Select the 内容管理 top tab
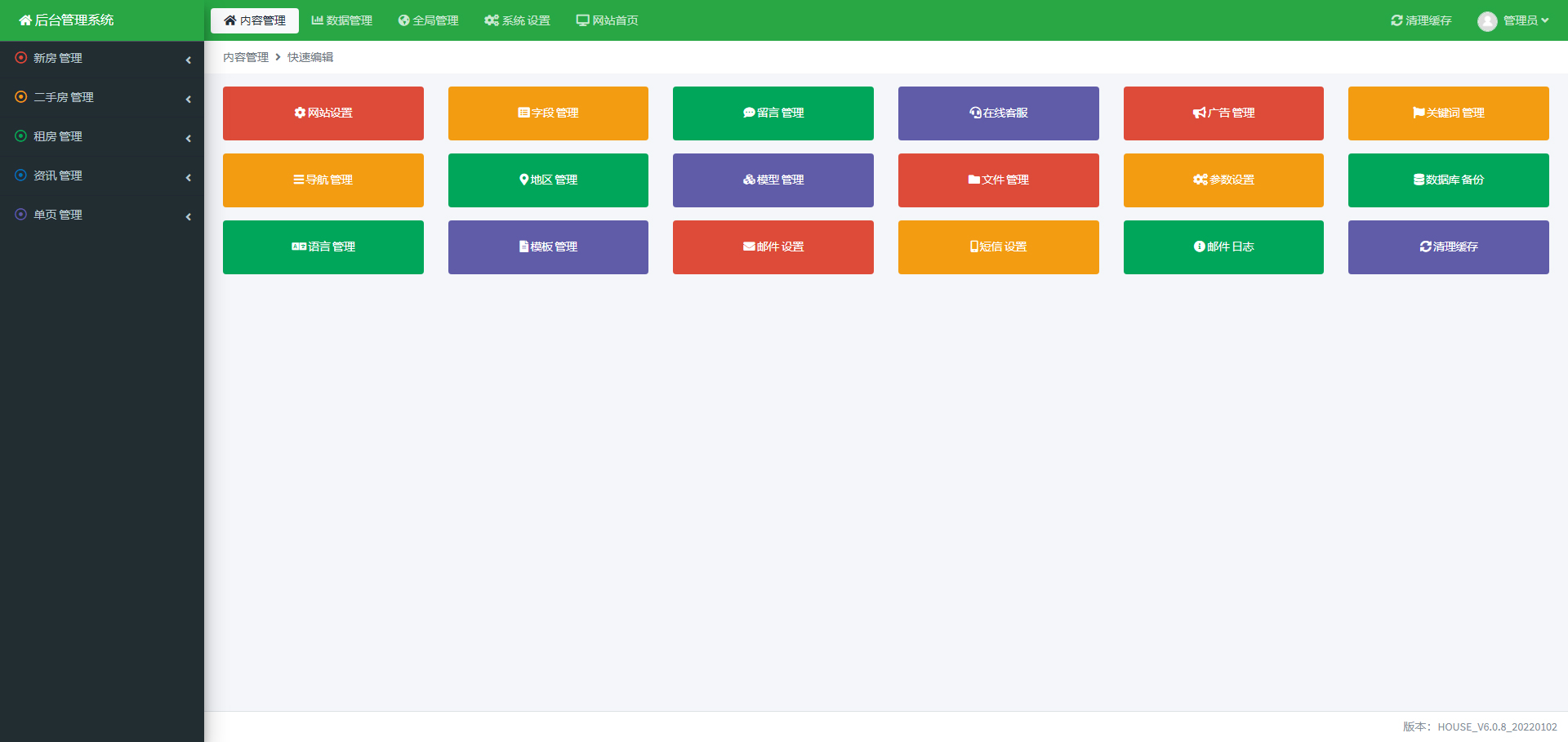Viewport: 1568px width, 742px height. 255,20
